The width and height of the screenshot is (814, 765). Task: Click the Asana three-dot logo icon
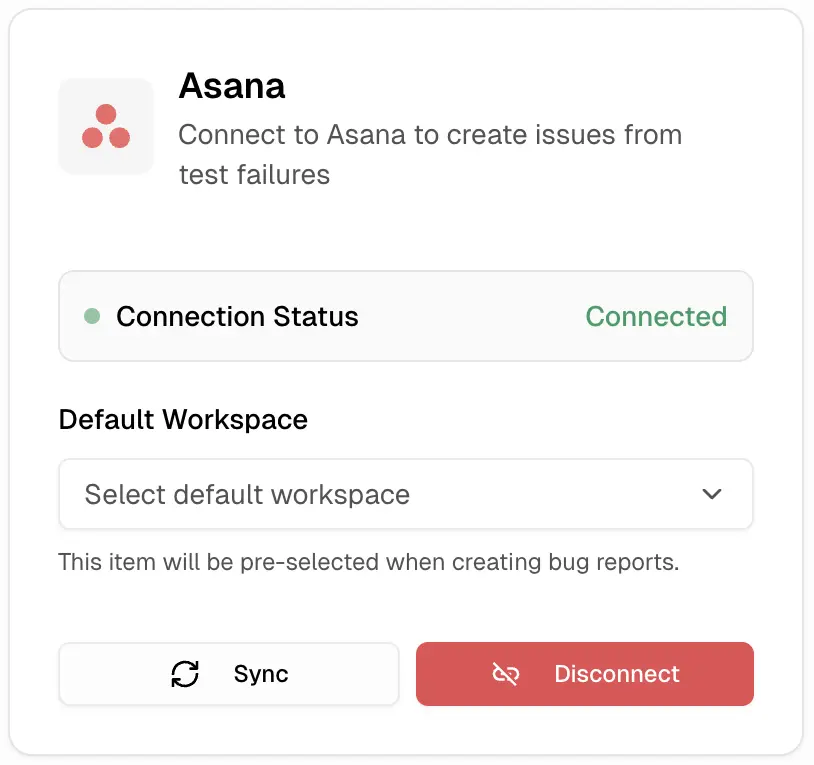pyautogui.click(x=106, y=126)
